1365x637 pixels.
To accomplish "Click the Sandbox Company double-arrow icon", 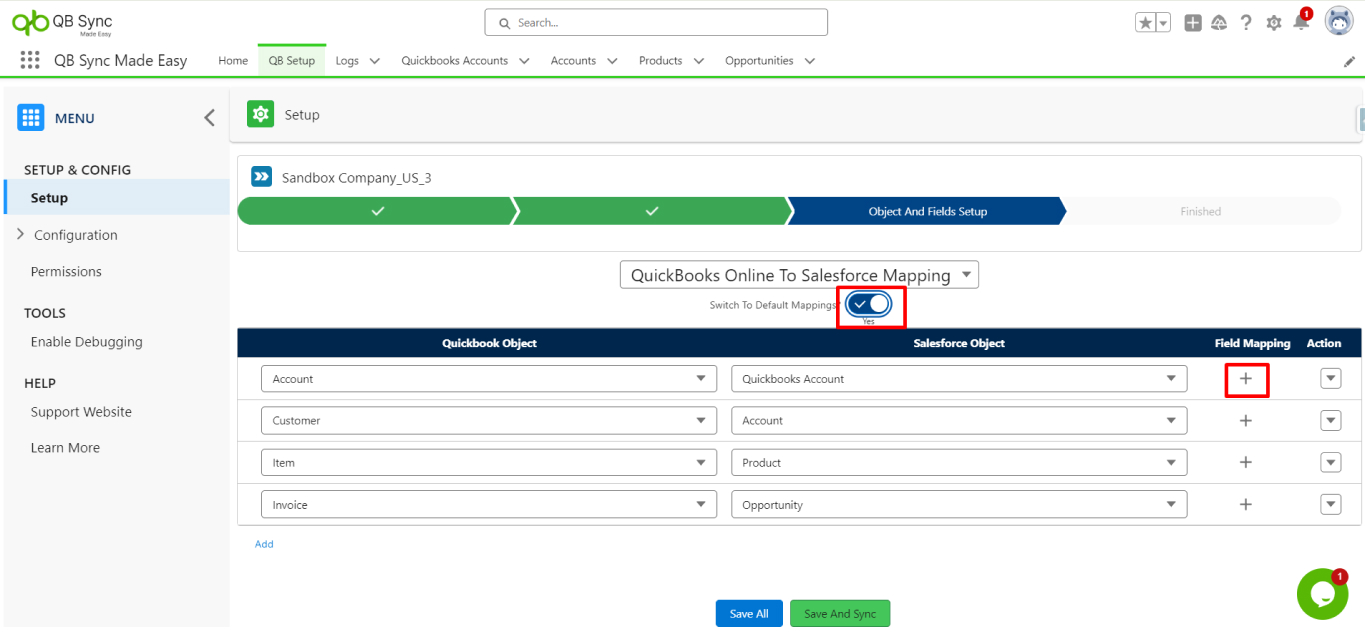I will point(262,177).
